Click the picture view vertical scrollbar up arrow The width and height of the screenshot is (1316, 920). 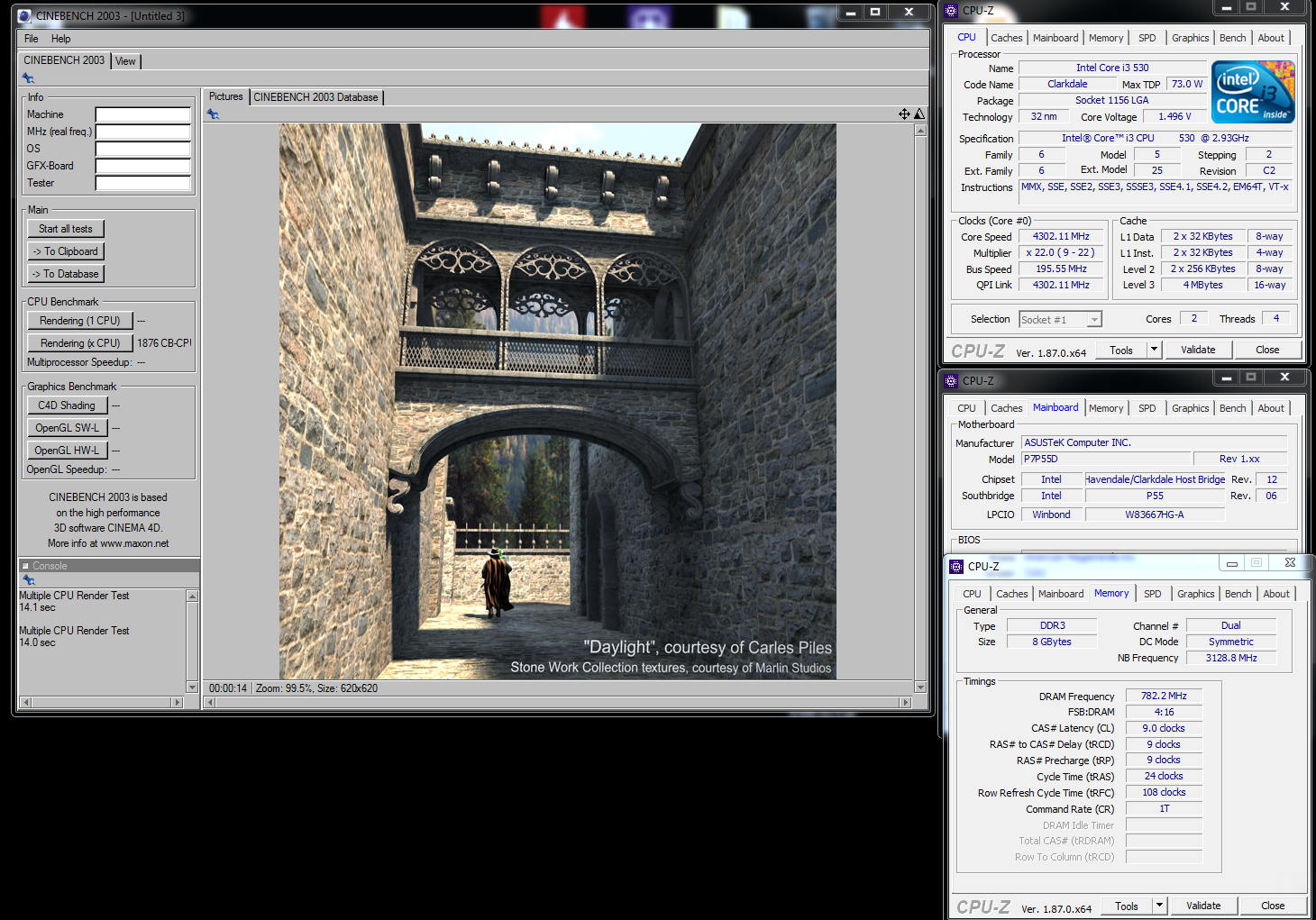click(920, 130)
